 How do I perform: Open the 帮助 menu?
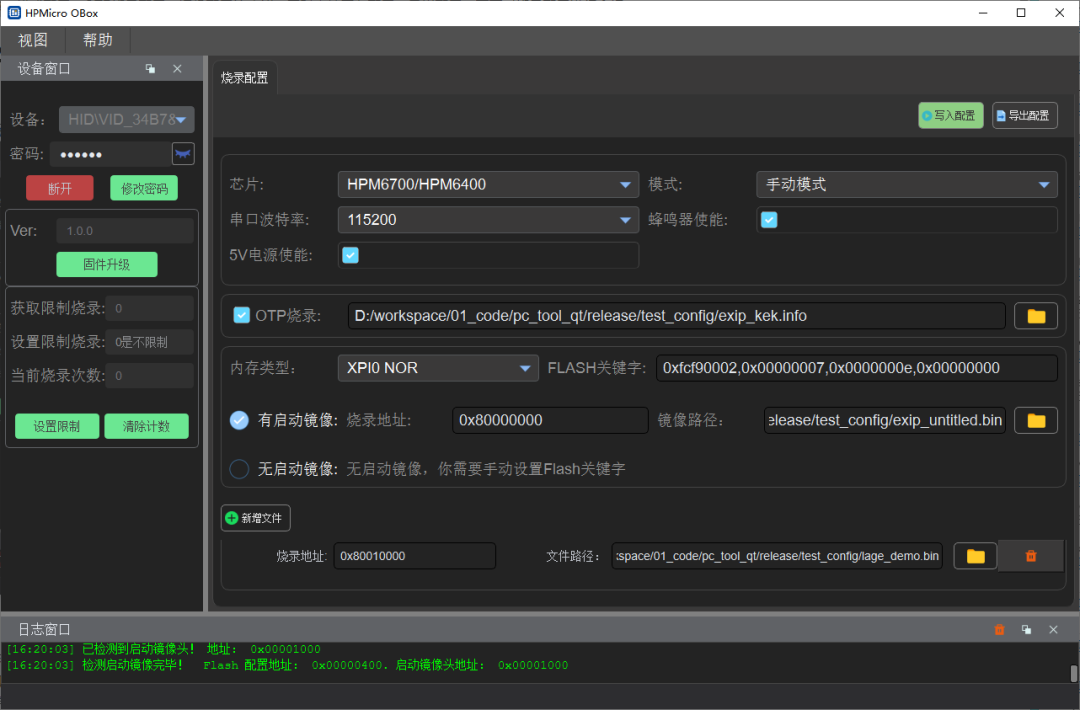(97, 40)
